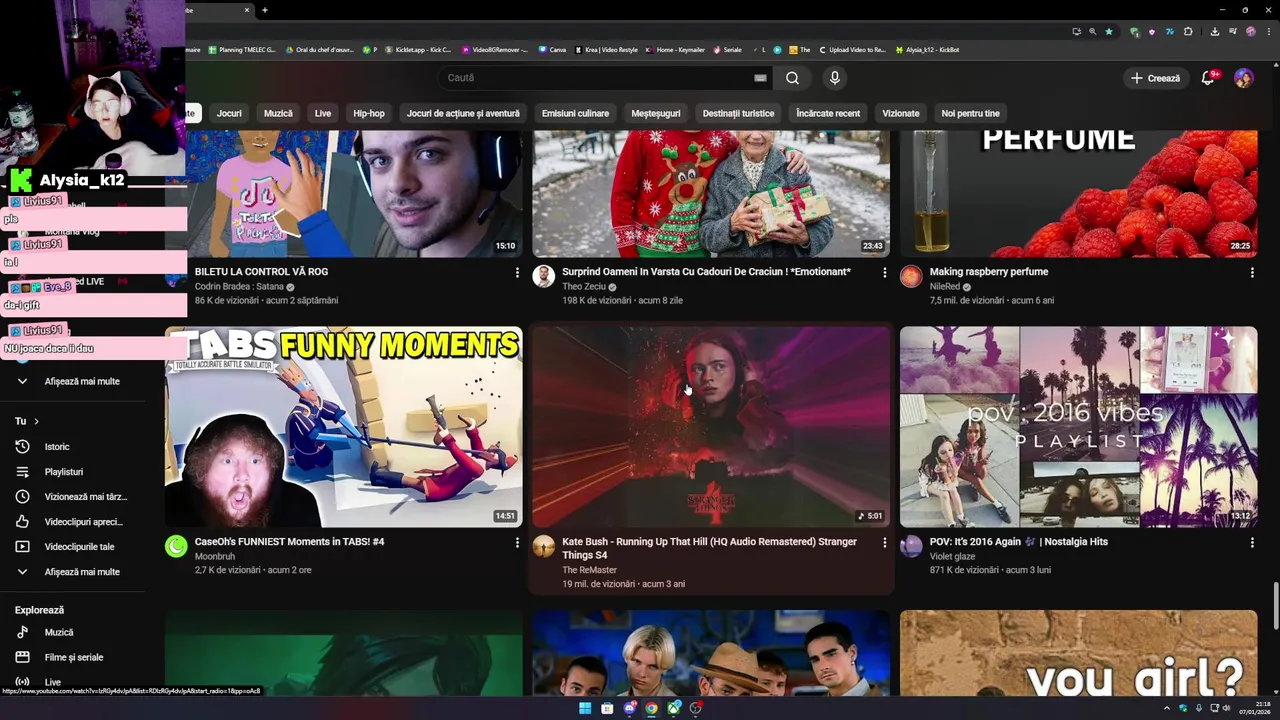This screenshot has width=1280, height=720.
Task: Click page vertical scrollbar thumb
Action: (x=1274, y=607)
